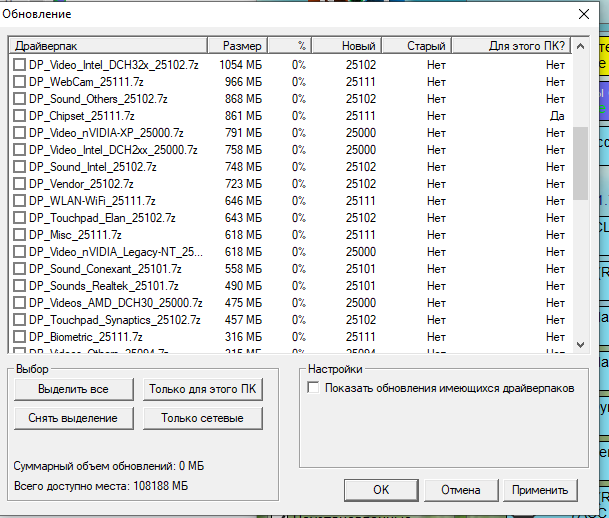The width and height of the screenshot is (609, 518).
Task: Tick the DP_WebCam_25111.7z driverpack checkbox
Action: 20,82
